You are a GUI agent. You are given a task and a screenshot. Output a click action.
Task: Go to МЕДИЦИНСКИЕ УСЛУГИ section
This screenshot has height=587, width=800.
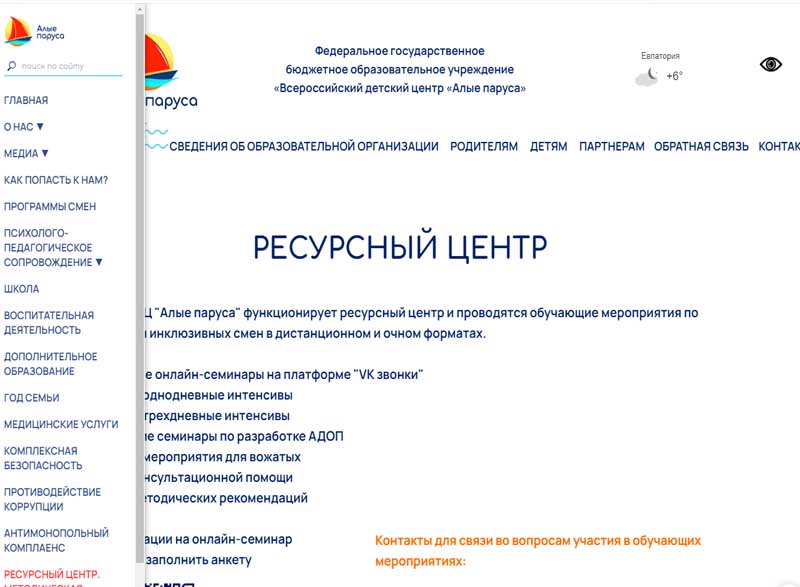click(x=61, y=424)
